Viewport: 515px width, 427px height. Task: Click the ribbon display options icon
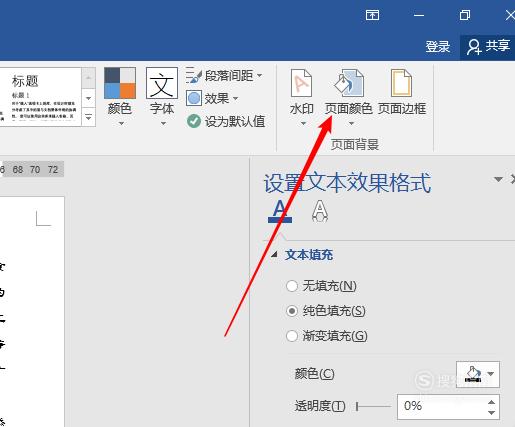pyautogui.click(x=372, y=15)
